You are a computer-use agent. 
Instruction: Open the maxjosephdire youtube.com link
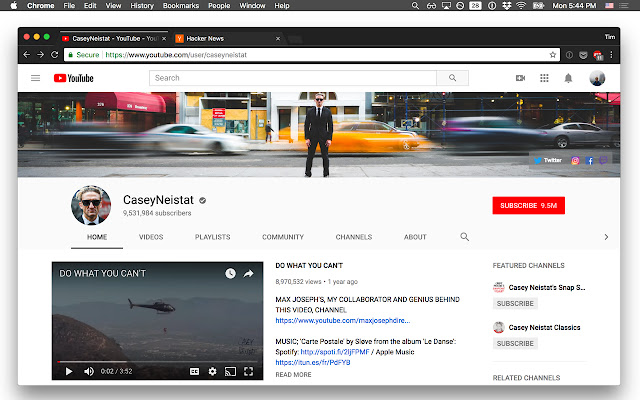343,320
